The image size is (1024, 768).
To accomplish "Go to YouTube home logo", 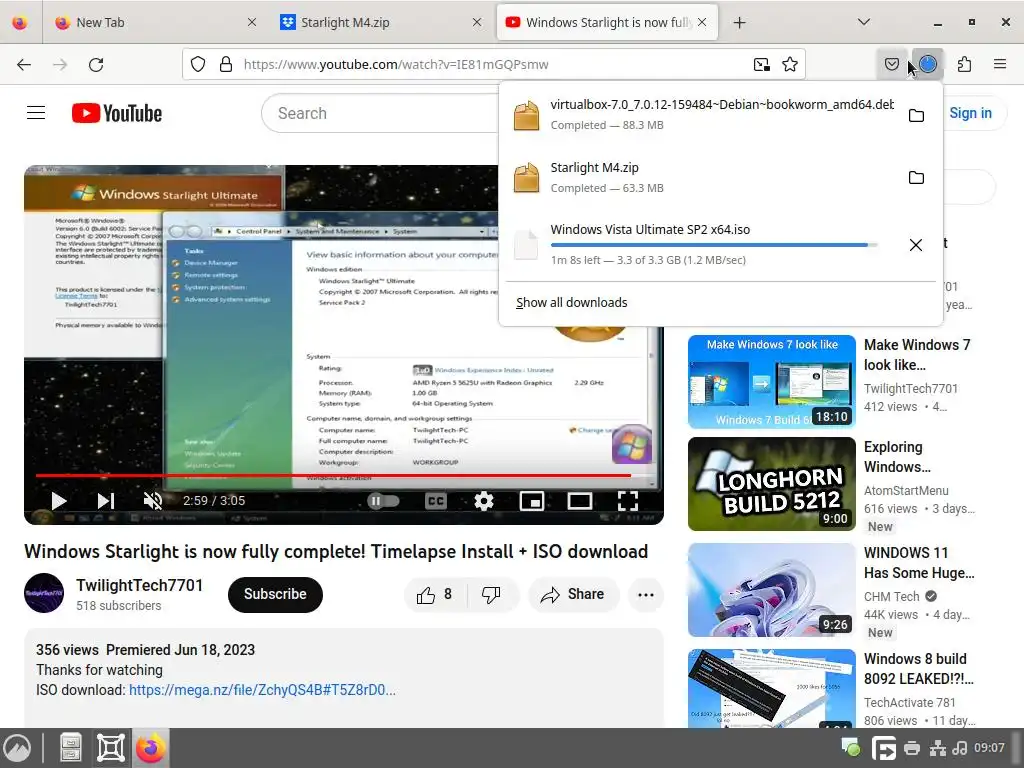I will pos(117,113).
